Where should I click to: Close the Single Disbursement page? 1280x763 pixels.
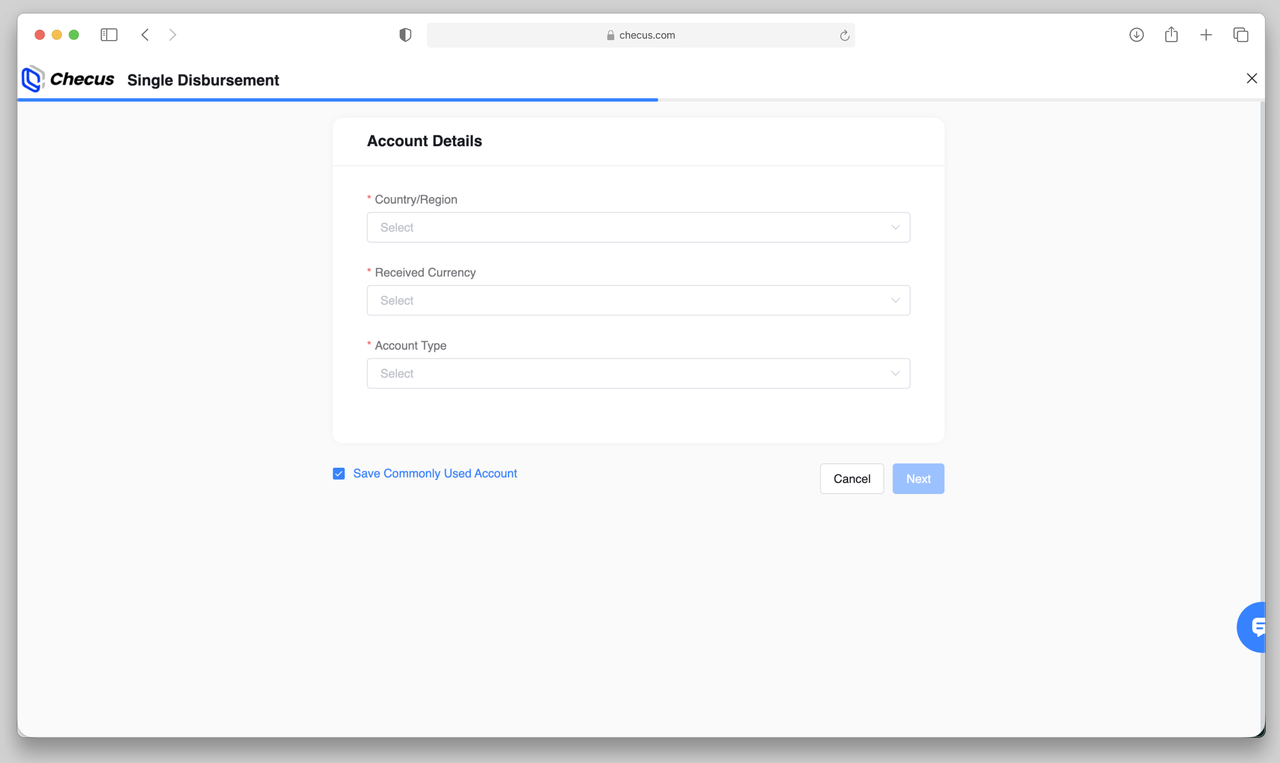1251,78
